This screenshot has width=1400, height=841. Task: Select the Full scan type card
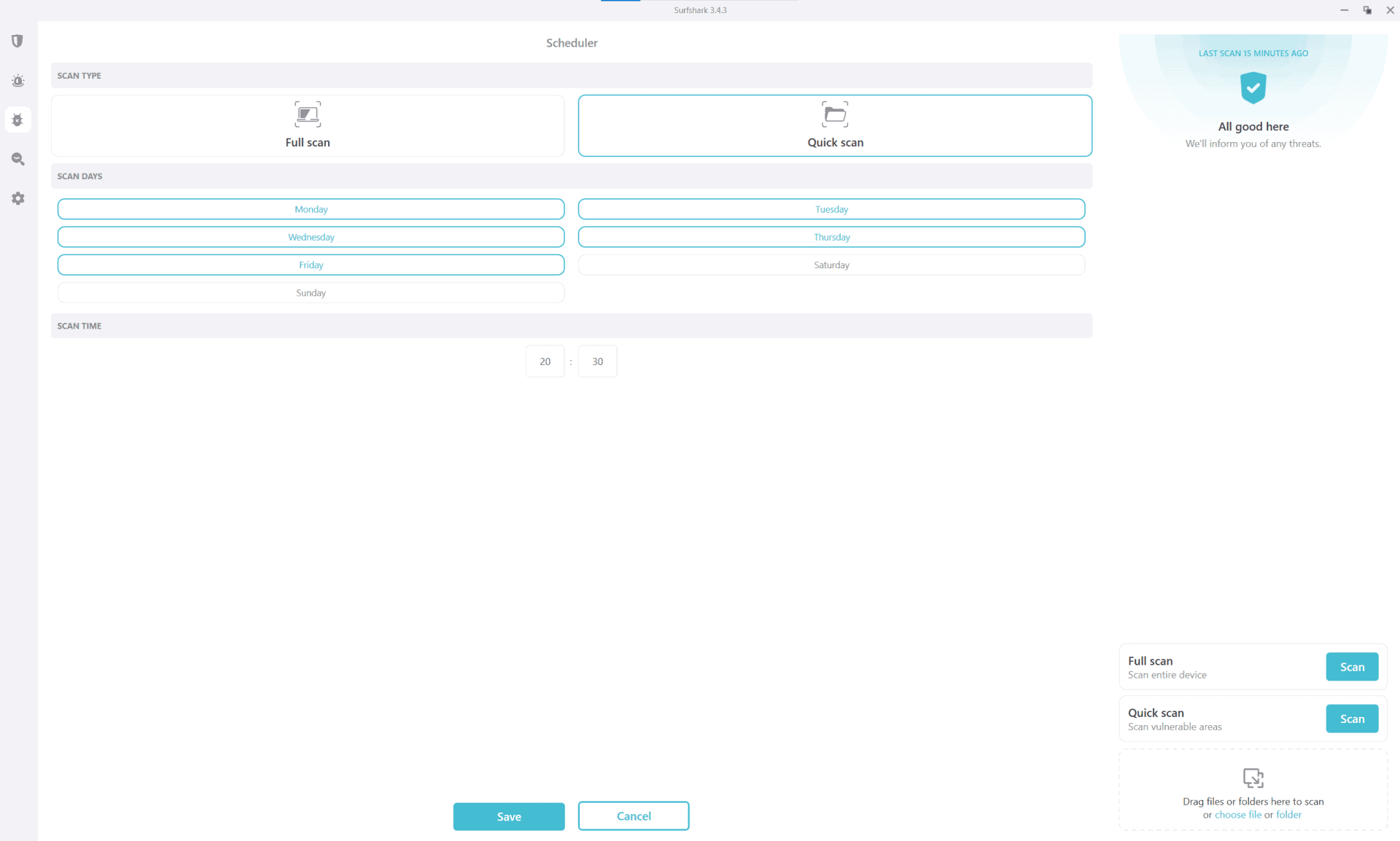click(x=307, y=125)
